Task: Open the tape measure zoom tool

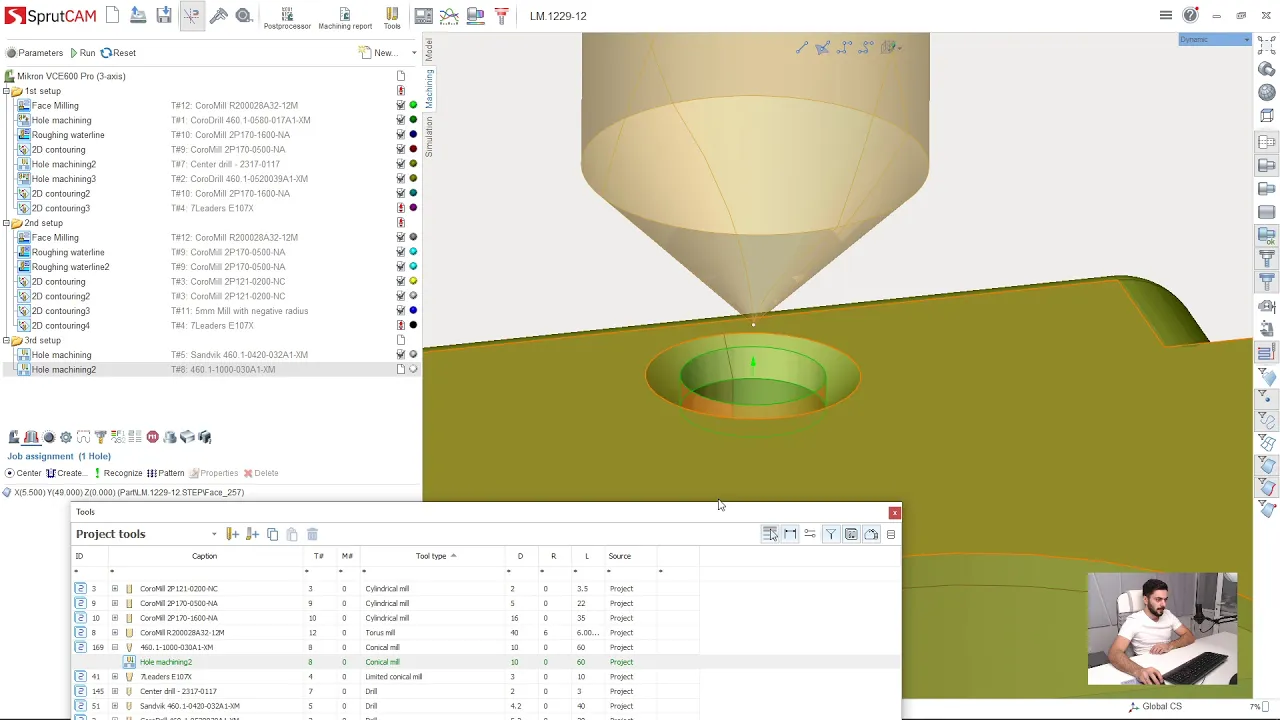Action: click(243, 16)
